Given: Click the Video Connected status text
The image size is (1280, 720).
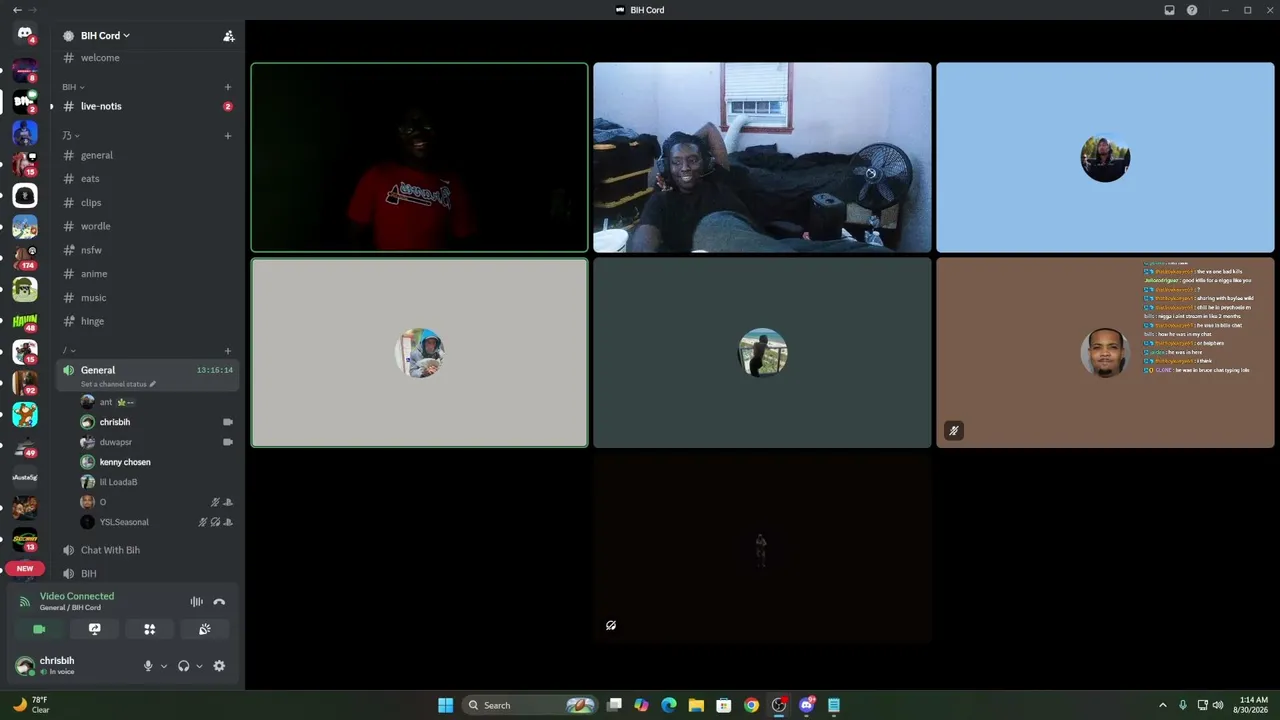Looking at the screenshot, I should [x=77, y=596].
